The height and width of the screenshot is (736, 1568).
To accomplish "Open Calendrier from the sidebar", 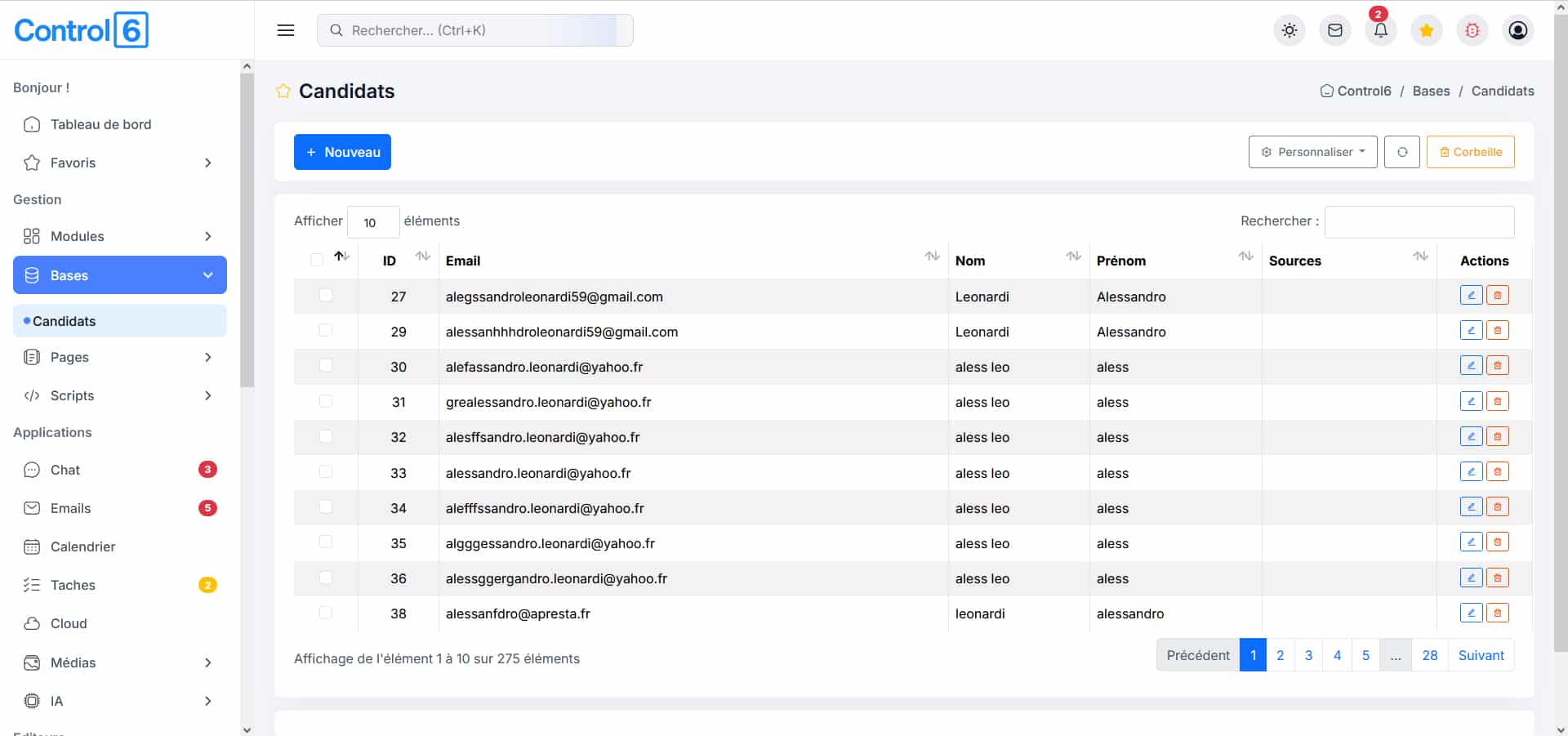I will [x=82, y=546].
